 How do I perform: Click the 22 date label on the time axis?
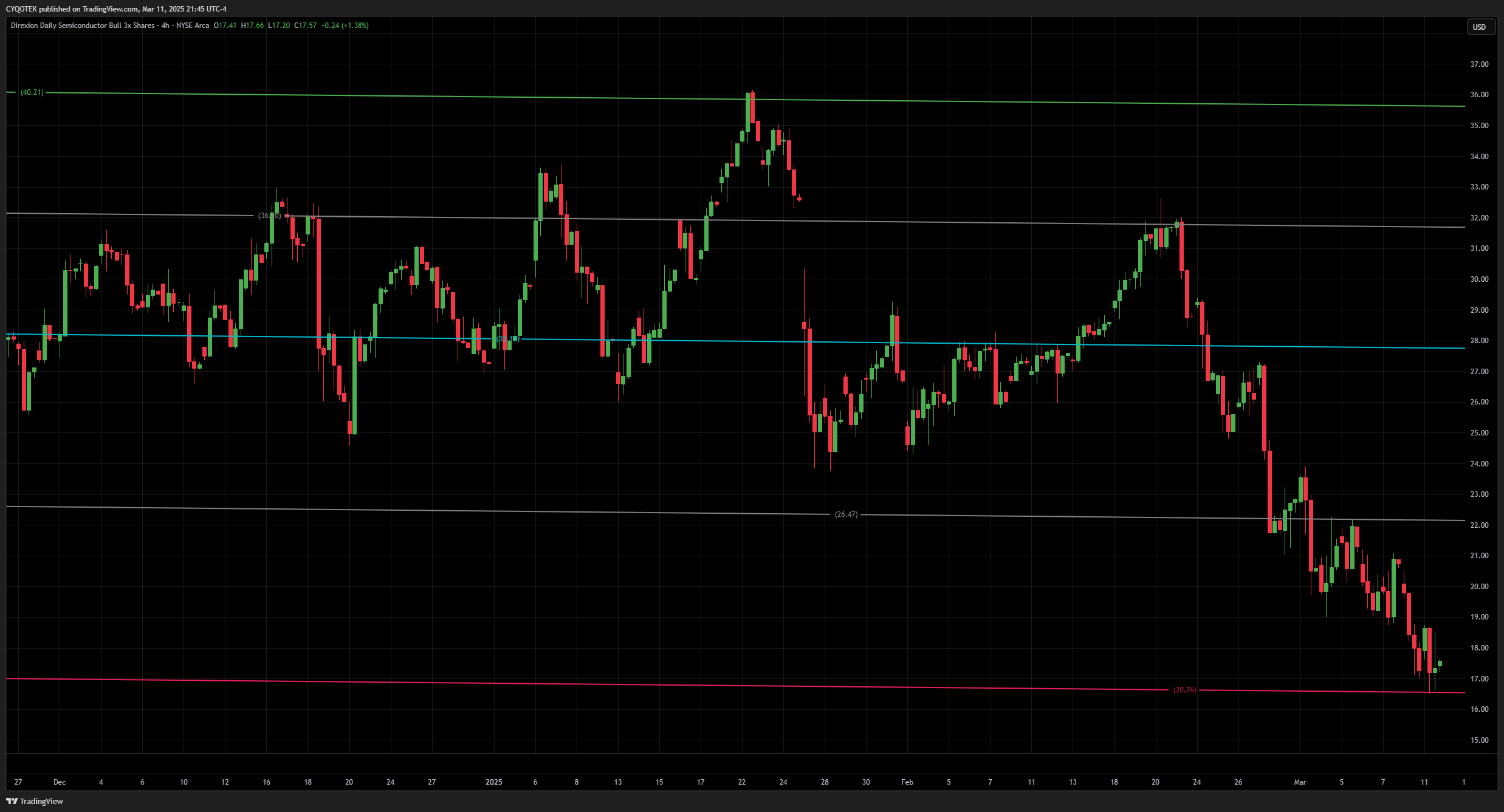click(x=742, y=782)
